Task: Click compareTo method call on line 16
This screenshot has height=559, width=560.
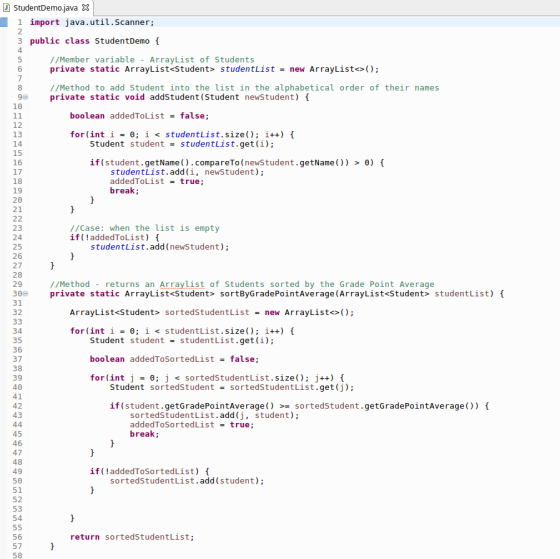Action: [217, 163]
